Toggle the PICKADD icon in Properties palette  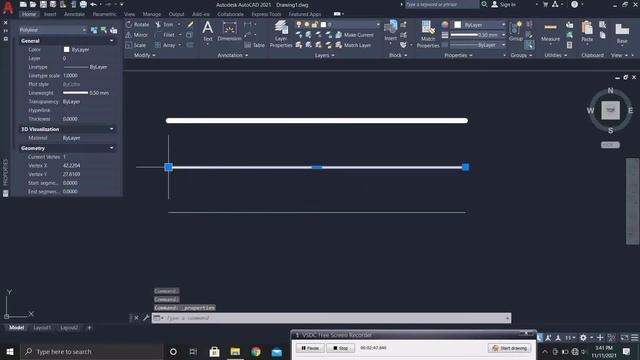point(94,30)
